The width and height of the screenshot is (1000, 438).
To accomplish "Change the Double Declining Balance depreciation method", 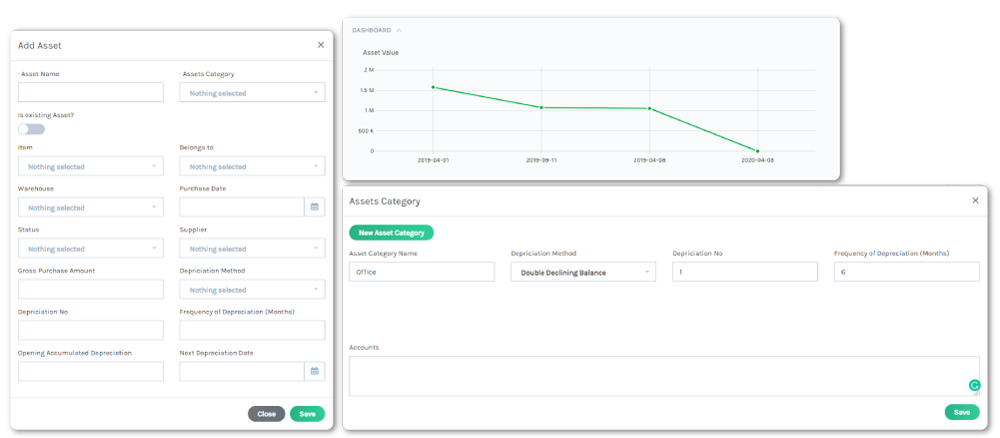I will (583, 272).
